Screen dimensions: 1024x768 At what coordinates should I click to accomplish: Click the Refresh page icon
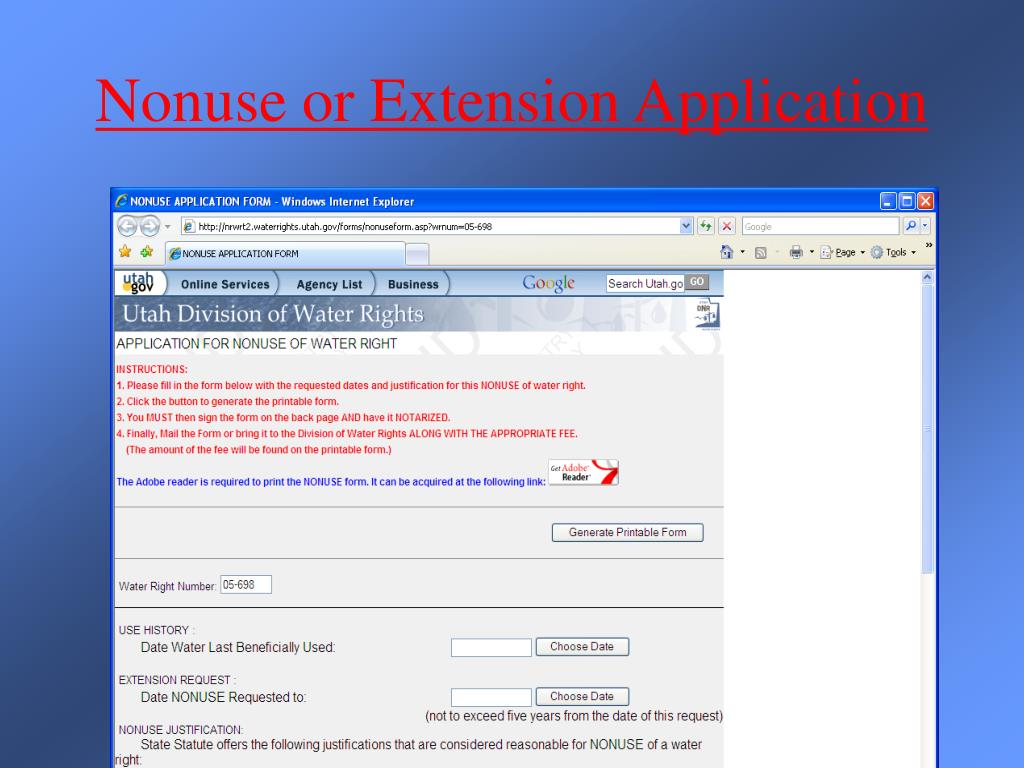[706, 226]
